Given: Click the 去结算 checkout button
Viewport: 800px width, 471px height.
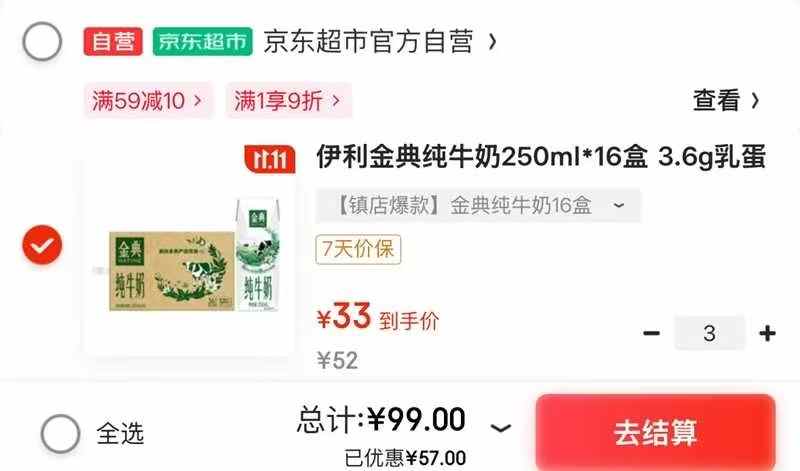Looking at the screenshot, I should coord(656,433).
